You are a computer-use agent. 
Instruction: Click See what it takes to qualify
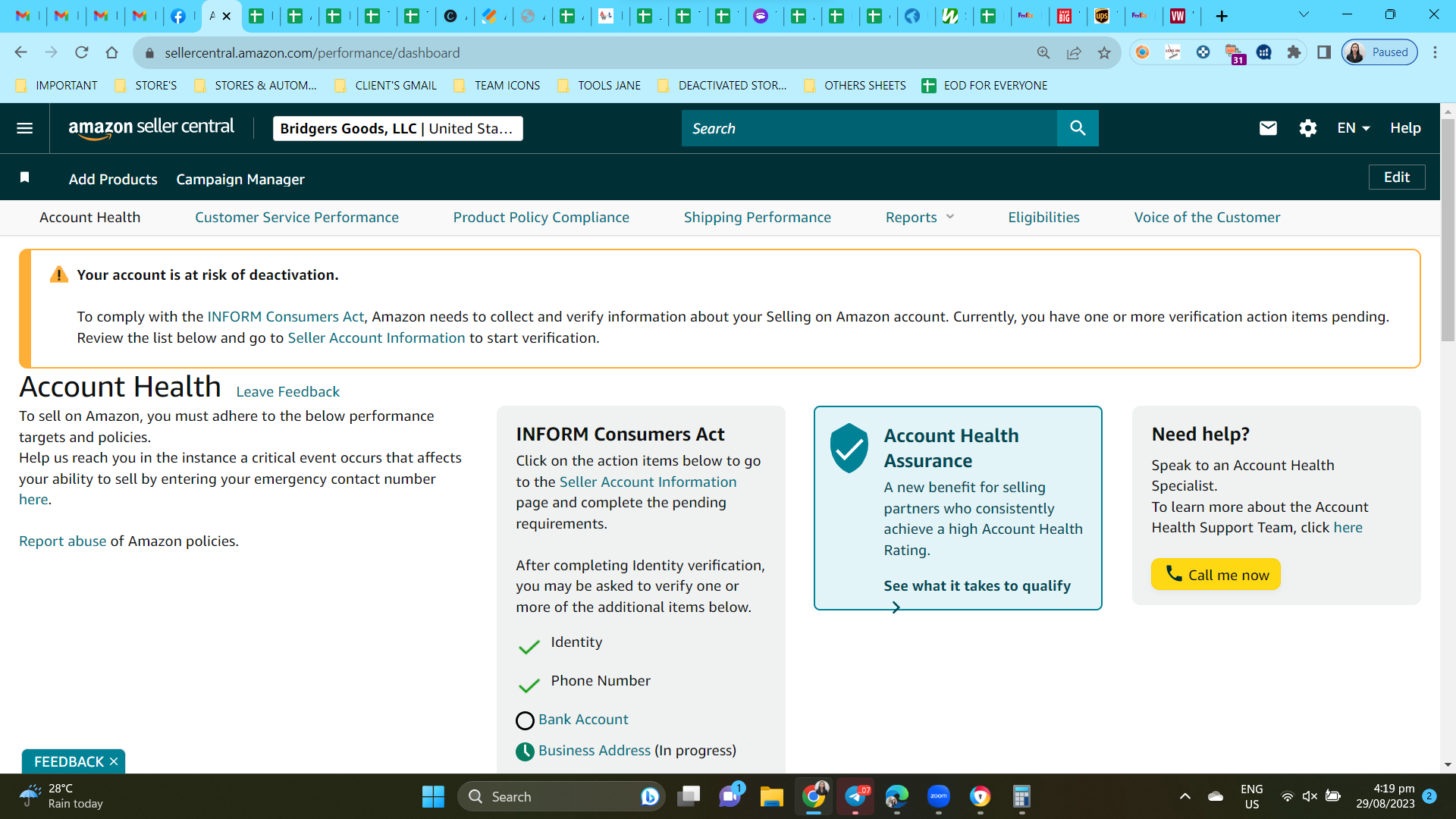tap(977, 585)
